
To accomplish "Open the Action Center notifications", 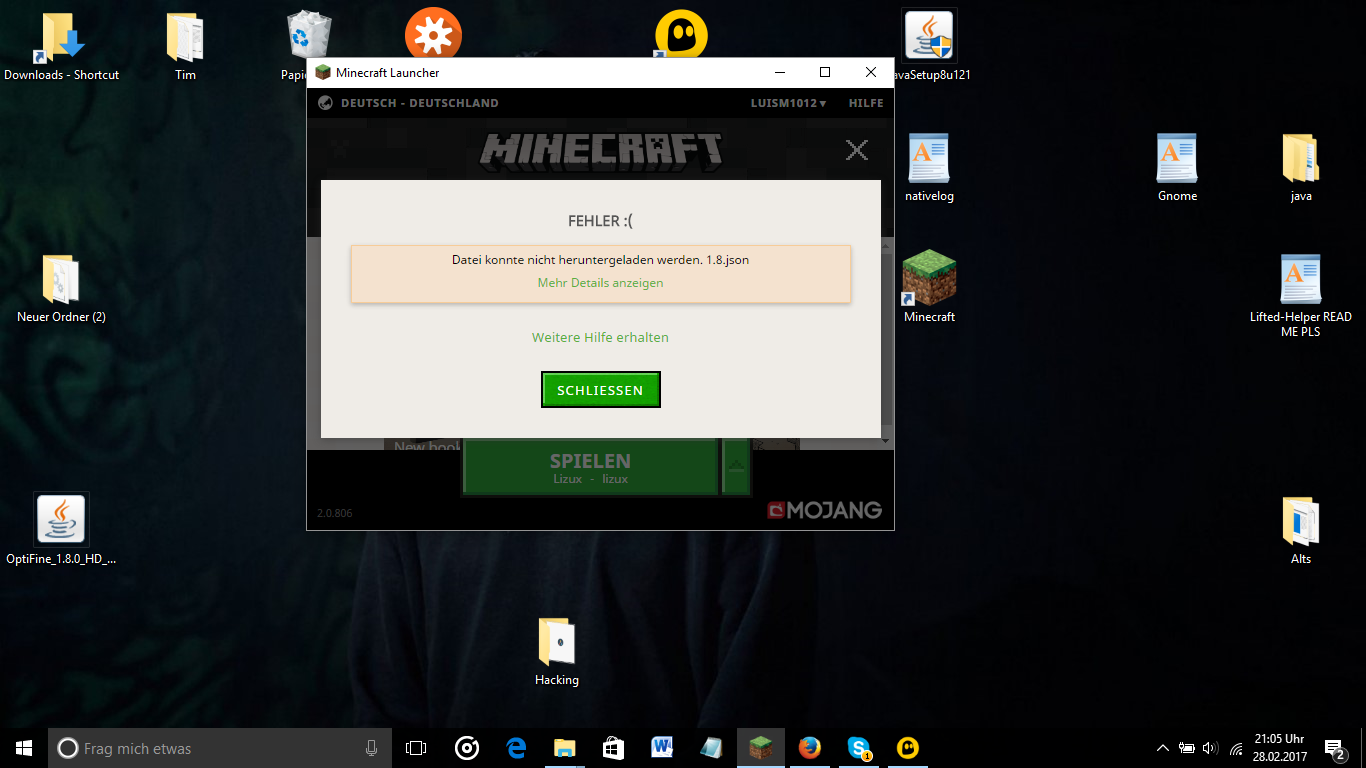I will tap(1334, 748).
